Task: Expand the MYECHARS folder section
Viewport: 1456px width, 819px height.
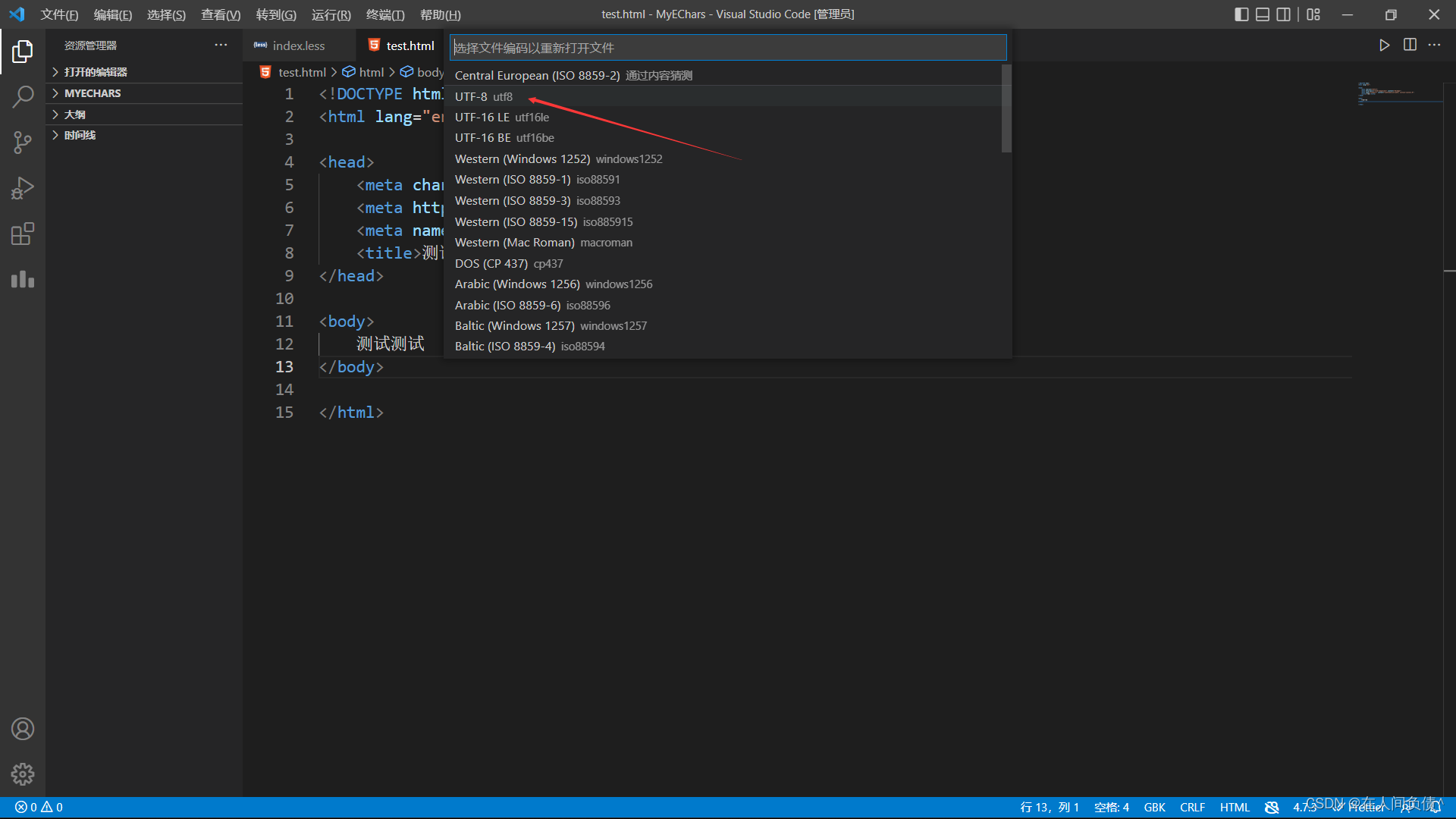Action: (x=93, y=93)
